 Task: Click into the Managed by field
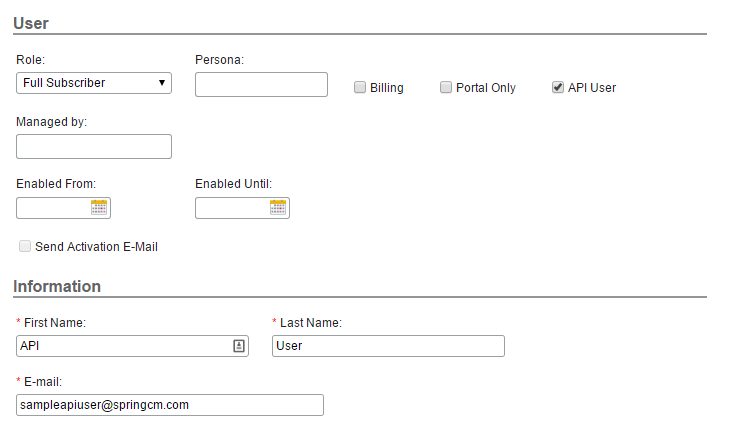click(94, 146)
